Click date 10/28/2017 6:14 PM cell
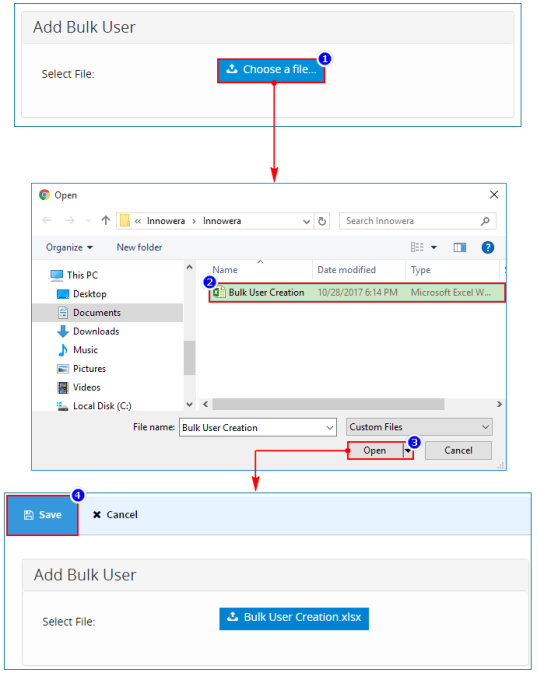The image size is (537, 673). click(x=357, y=293)
